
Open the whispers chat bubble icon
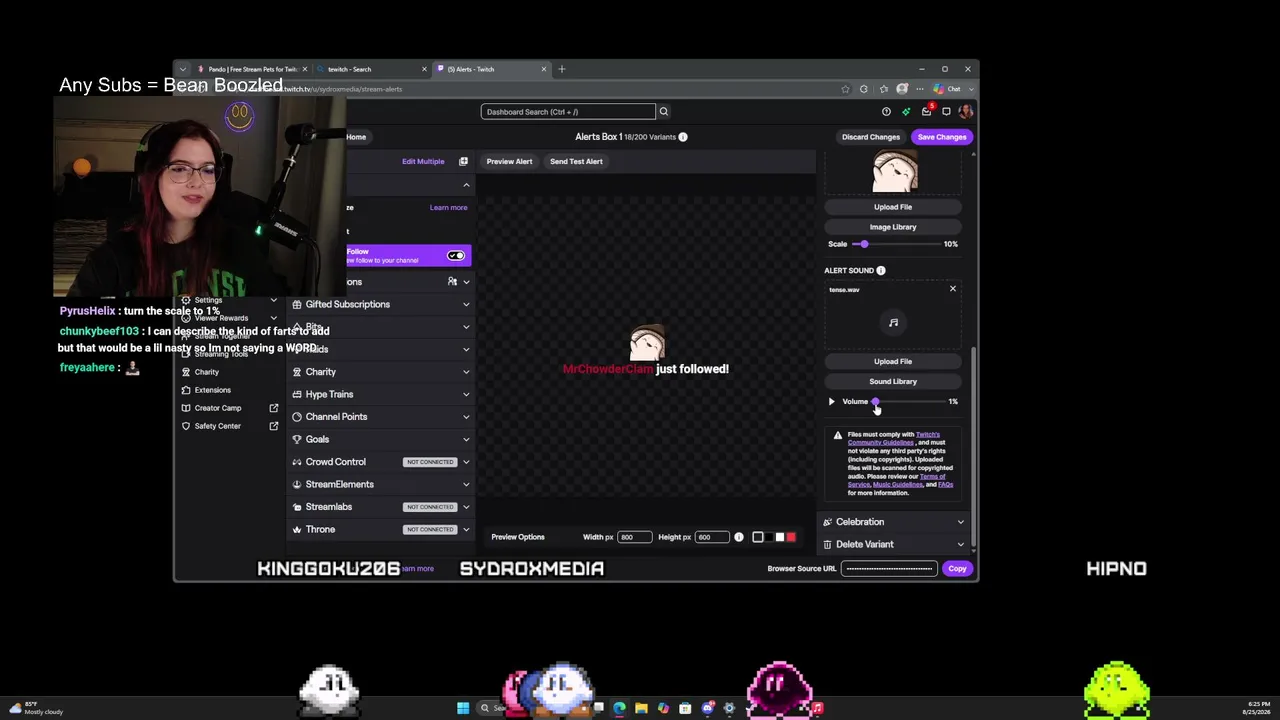(946, 112)
